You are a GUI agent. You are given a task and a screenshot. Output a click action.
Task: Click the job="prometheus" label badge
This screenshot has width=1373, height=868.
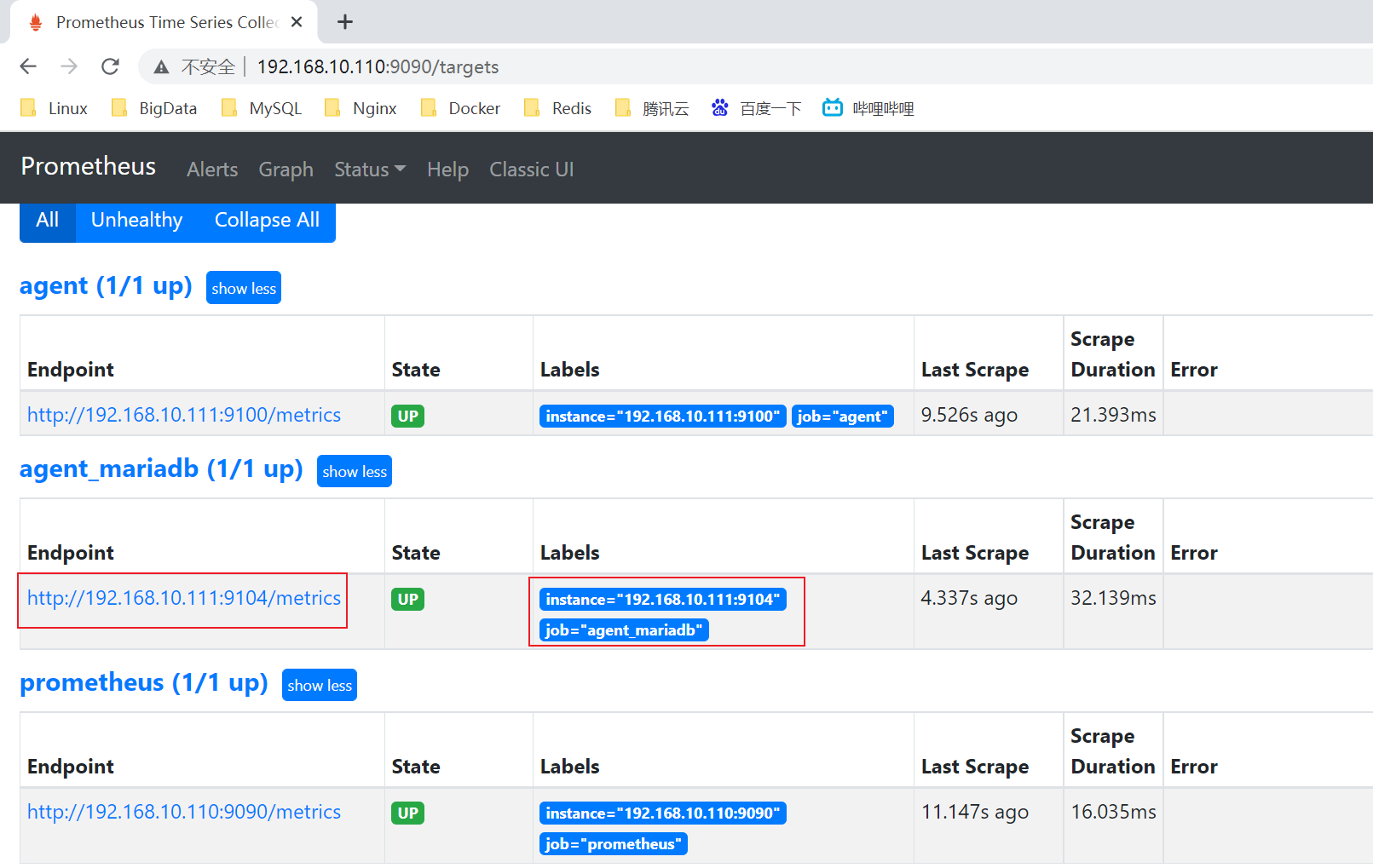point(614,843)
